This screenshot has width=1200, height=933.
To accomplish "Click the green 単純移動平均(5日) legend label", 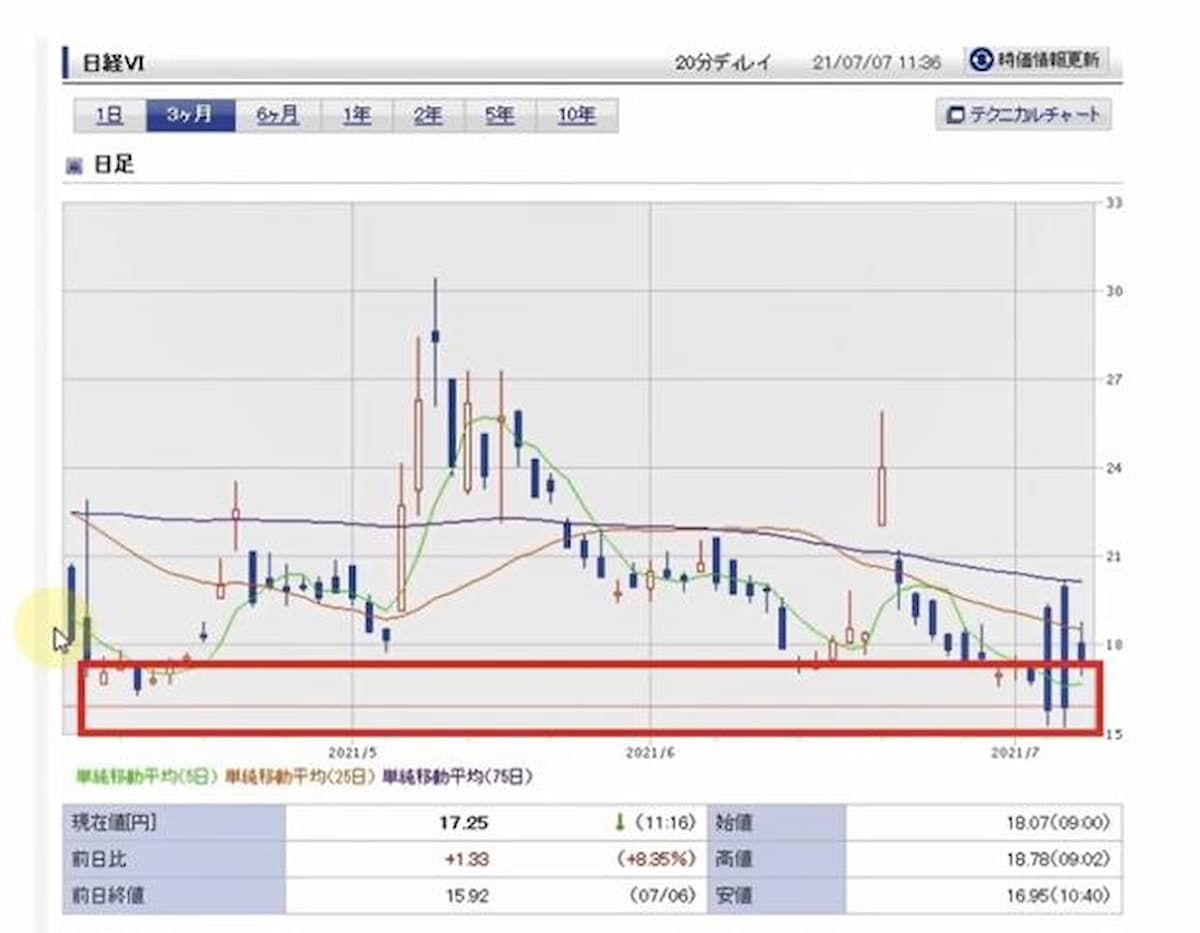I will tap(147, 776).
